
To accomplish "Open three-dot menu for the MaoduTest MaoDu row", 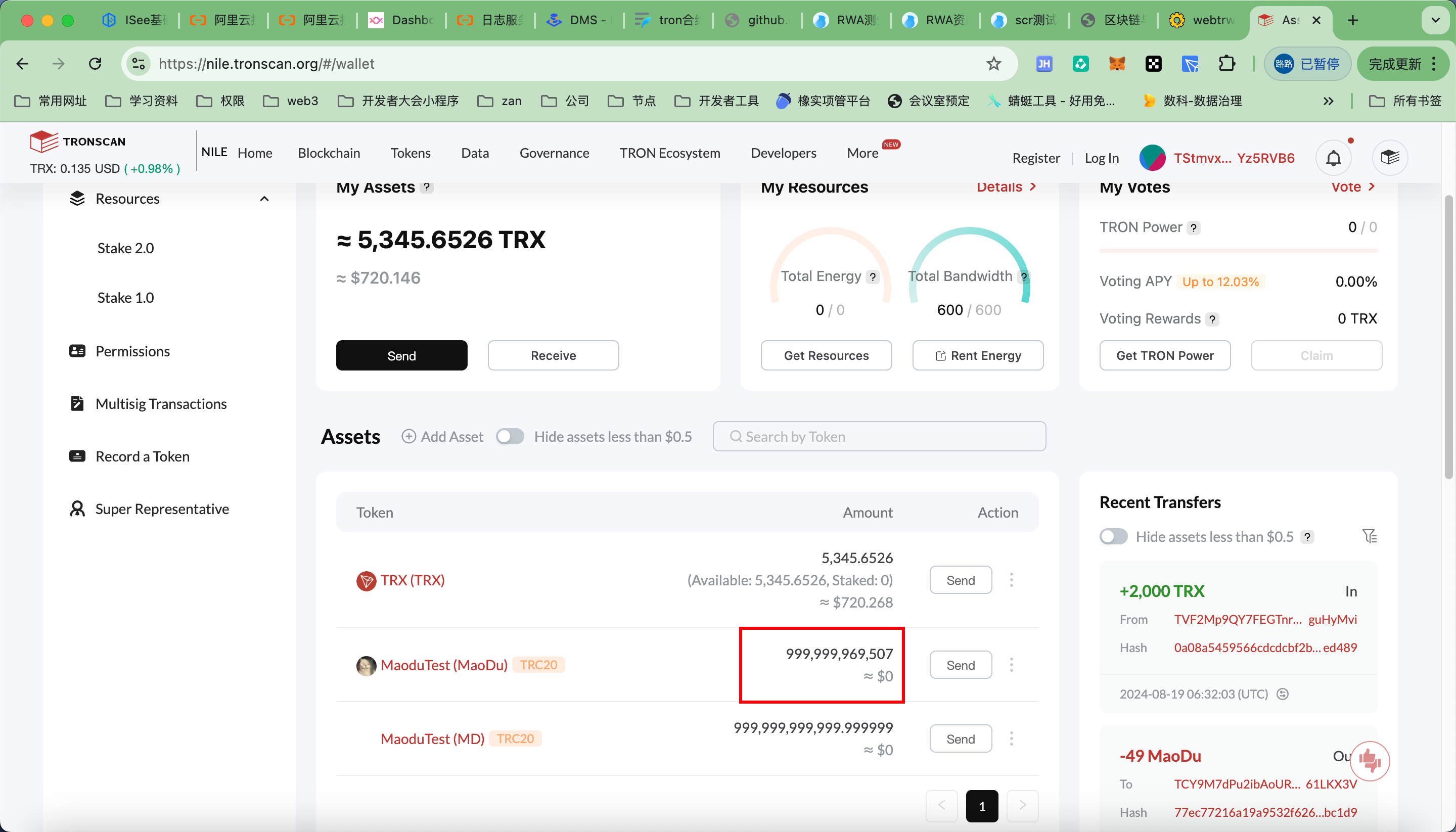I will 1012,665.
